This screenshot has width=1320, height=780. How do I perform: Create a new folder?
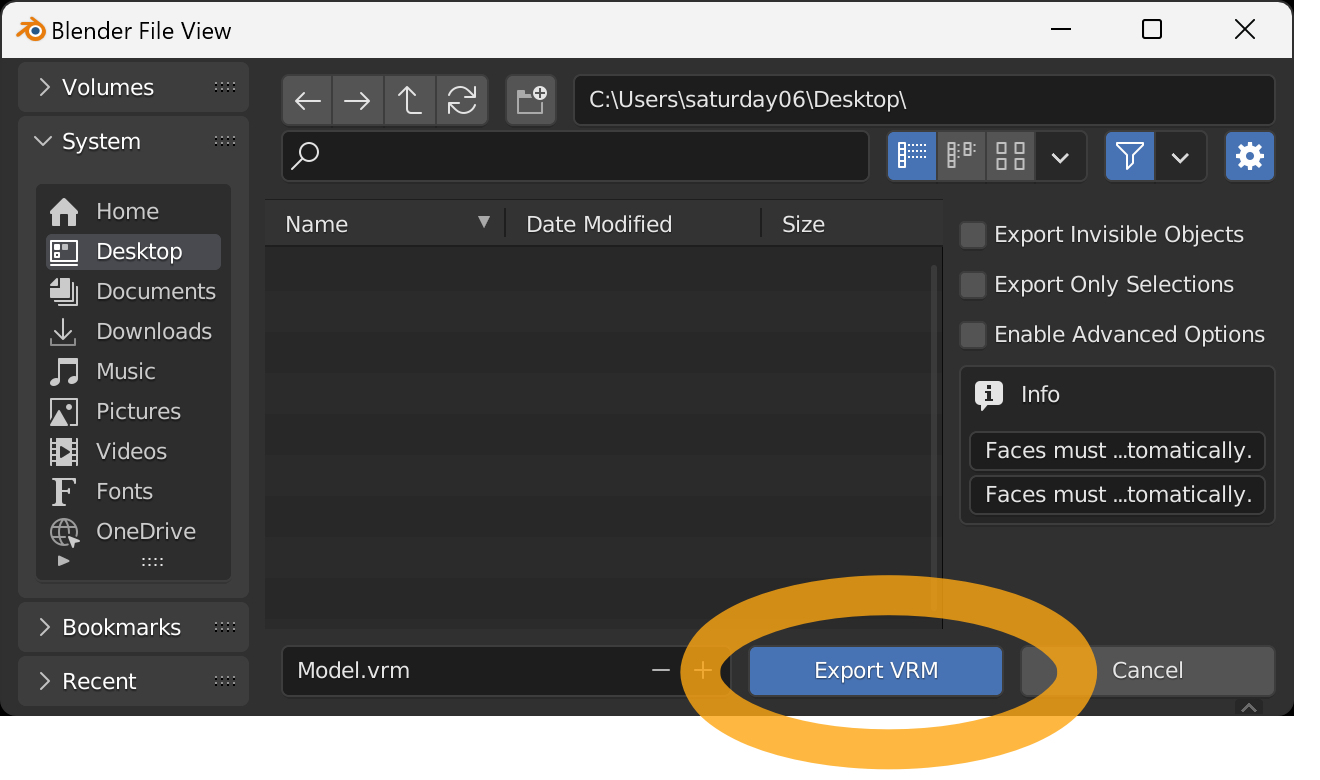click(531, 100)
